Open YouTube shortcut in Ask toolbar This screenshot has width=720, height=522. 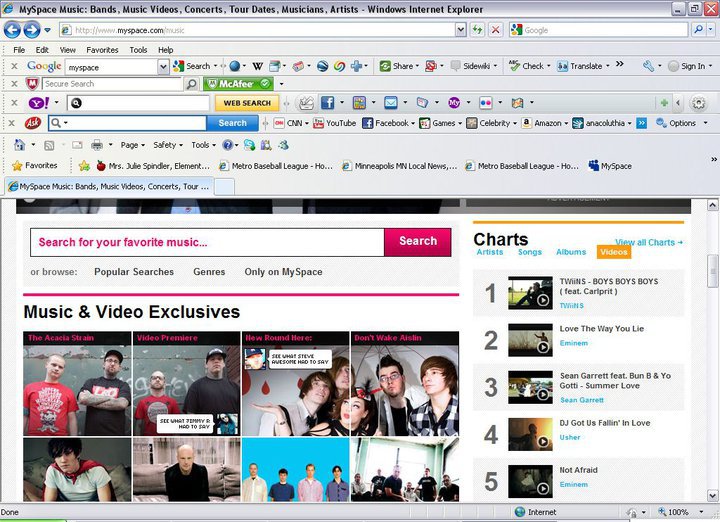click(x=334, y=123)
